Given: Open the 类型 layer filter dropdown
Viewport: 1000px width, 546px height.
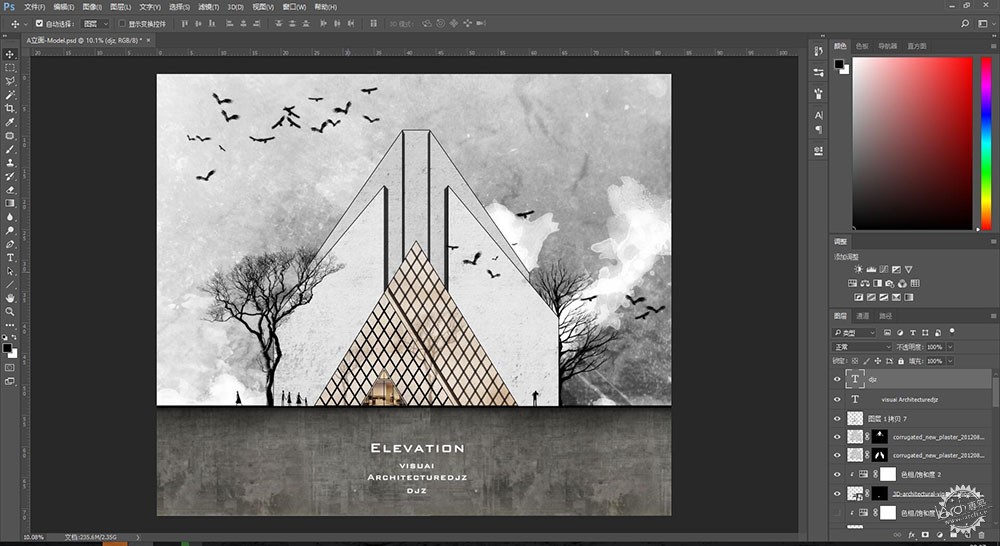Looking at the screenshot, I should [x=855, y=332].
